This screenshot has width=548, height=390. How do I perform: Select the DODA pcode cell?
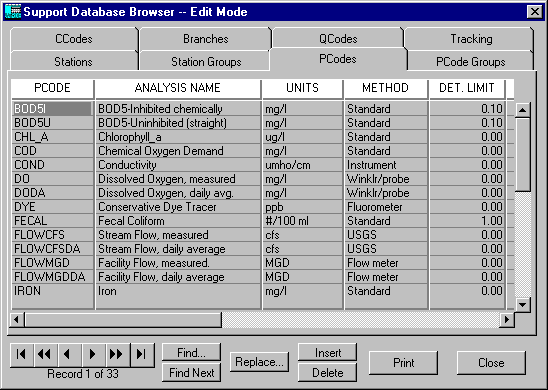(52, 193)
